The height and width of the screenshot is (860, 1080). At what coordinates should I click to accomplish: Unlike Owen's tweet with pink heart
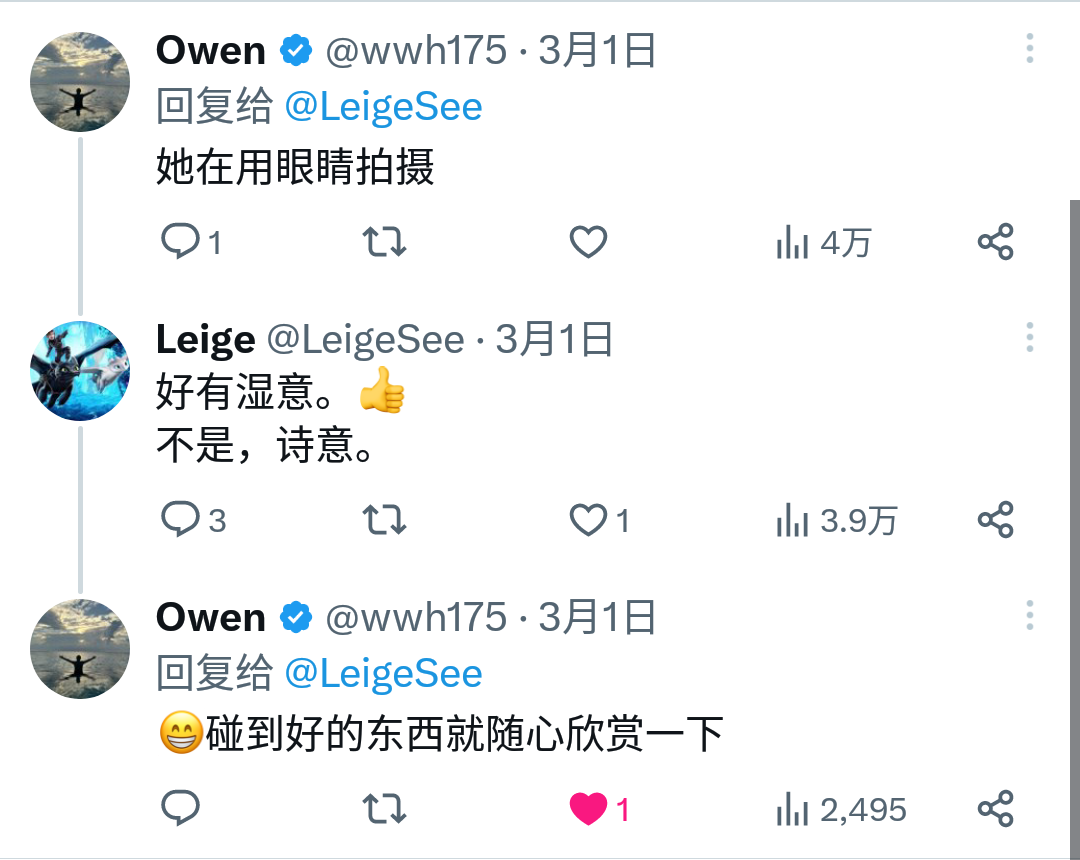click(588, 808)
